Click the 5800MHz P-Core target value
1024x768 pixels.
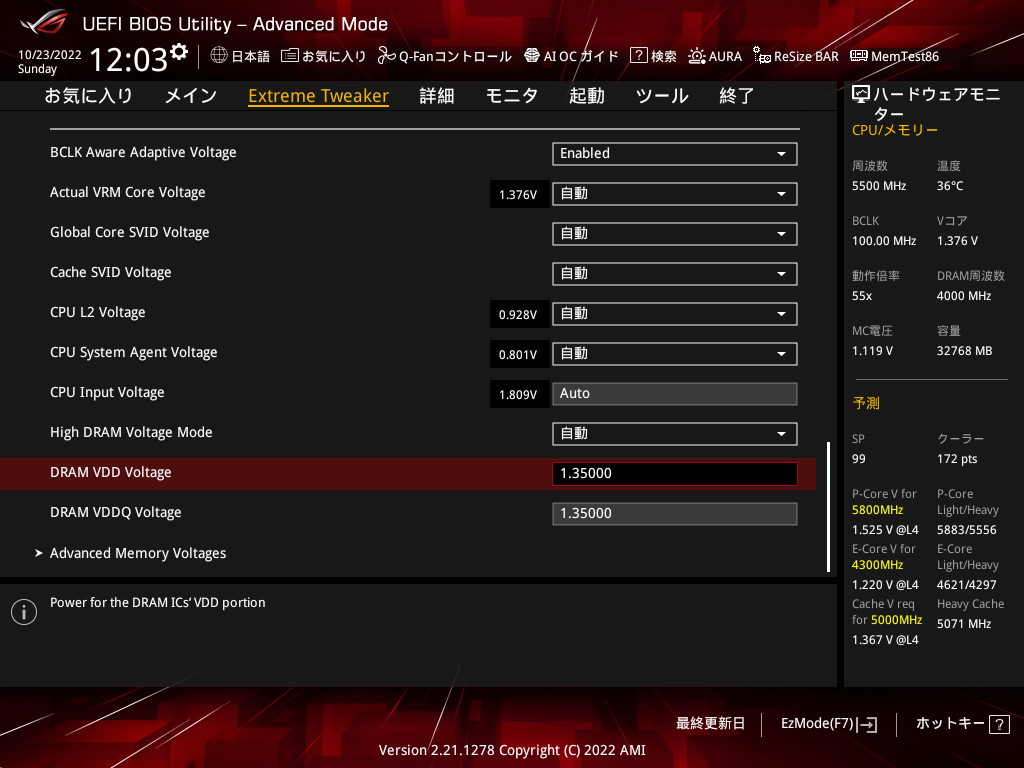point(878,510)
